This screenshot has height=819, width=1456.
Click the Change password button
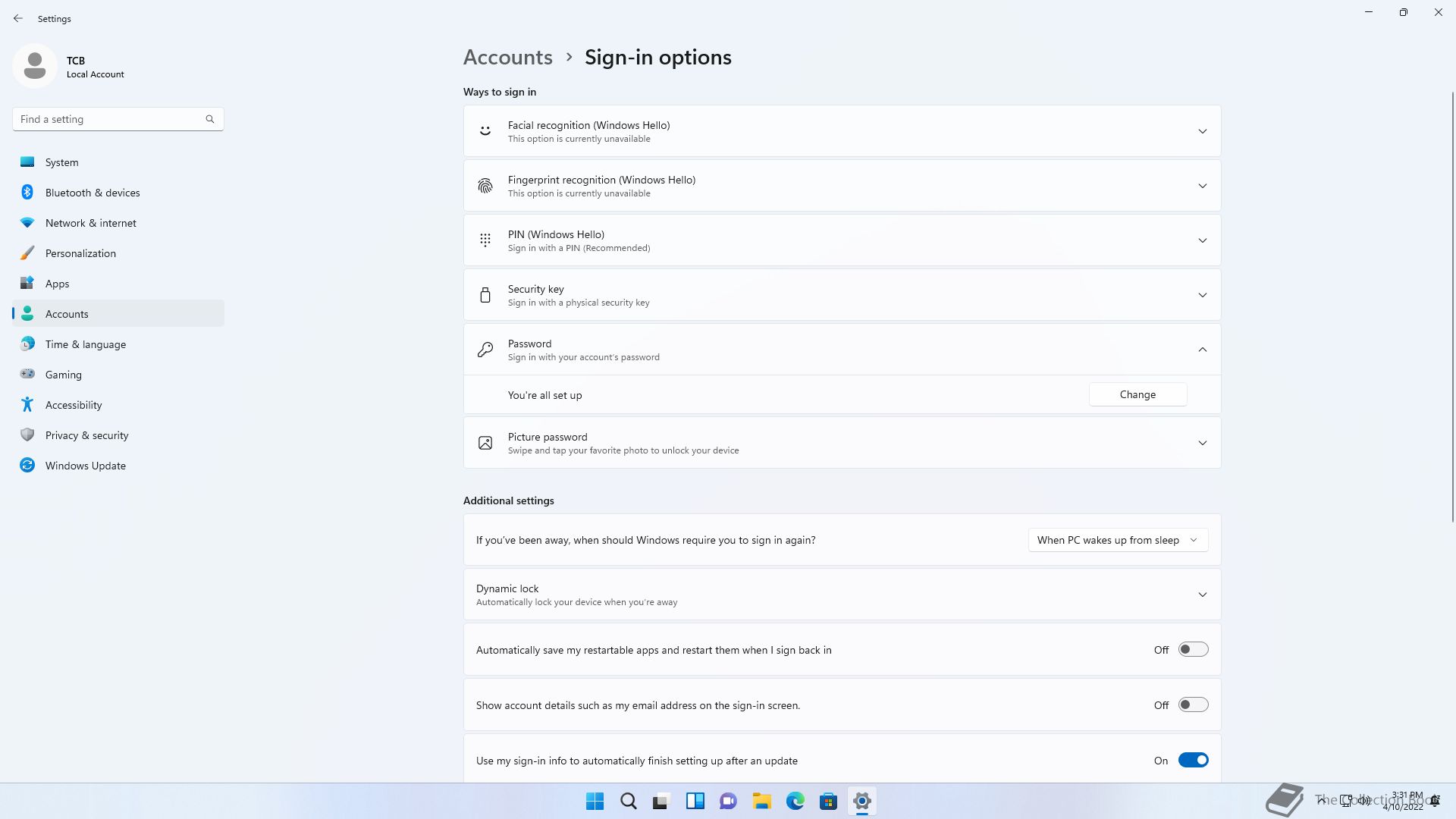[x=1137, y=394]
